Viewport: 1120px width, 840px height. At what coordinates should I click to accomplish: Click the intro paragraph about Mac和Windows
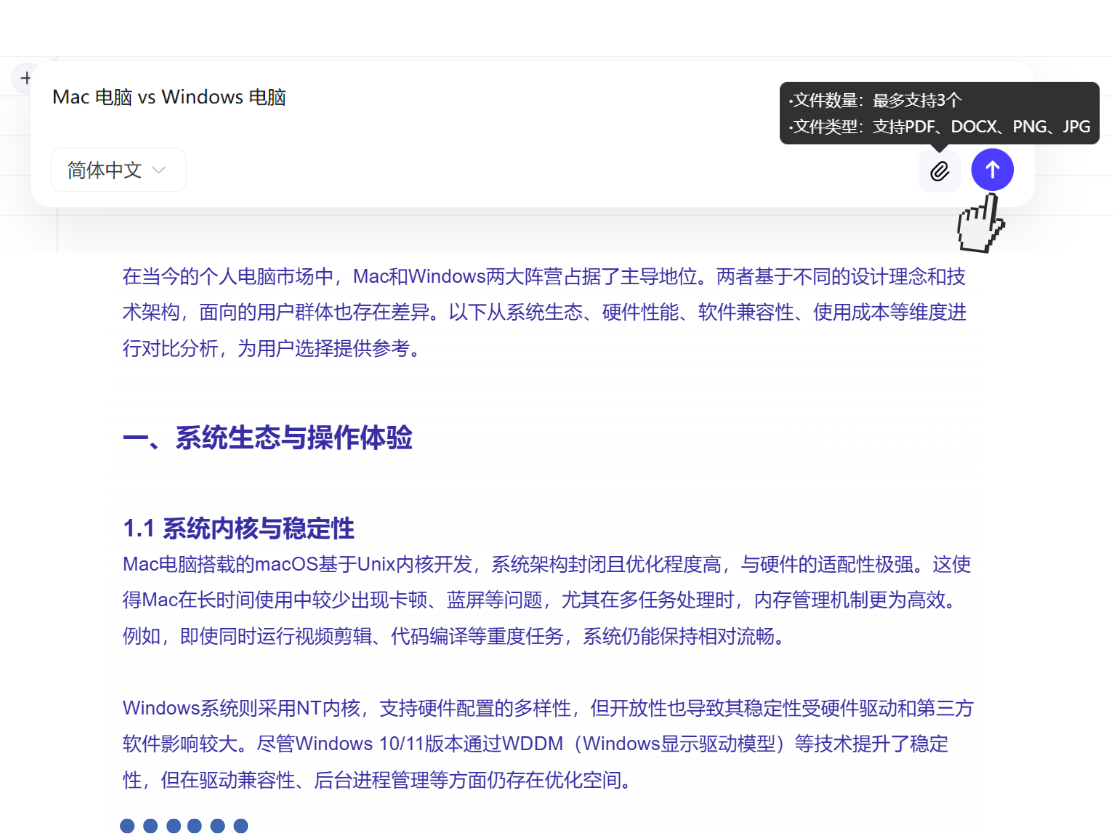point(545,312)
